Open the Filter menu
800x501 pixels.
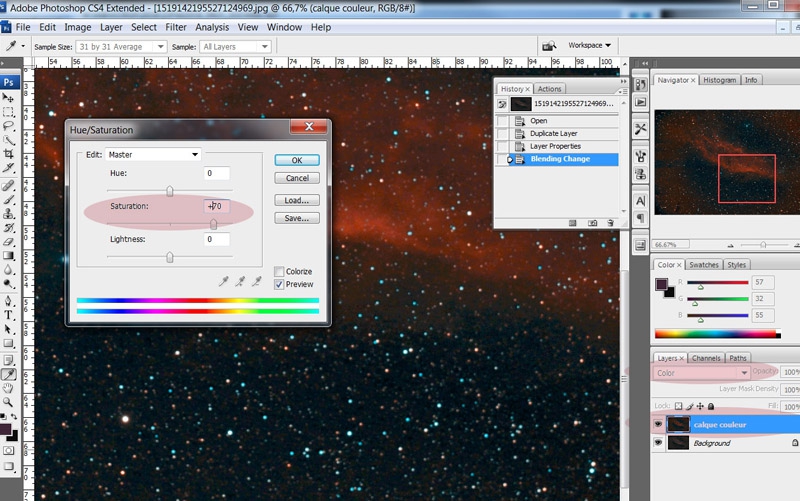[176, 27]
